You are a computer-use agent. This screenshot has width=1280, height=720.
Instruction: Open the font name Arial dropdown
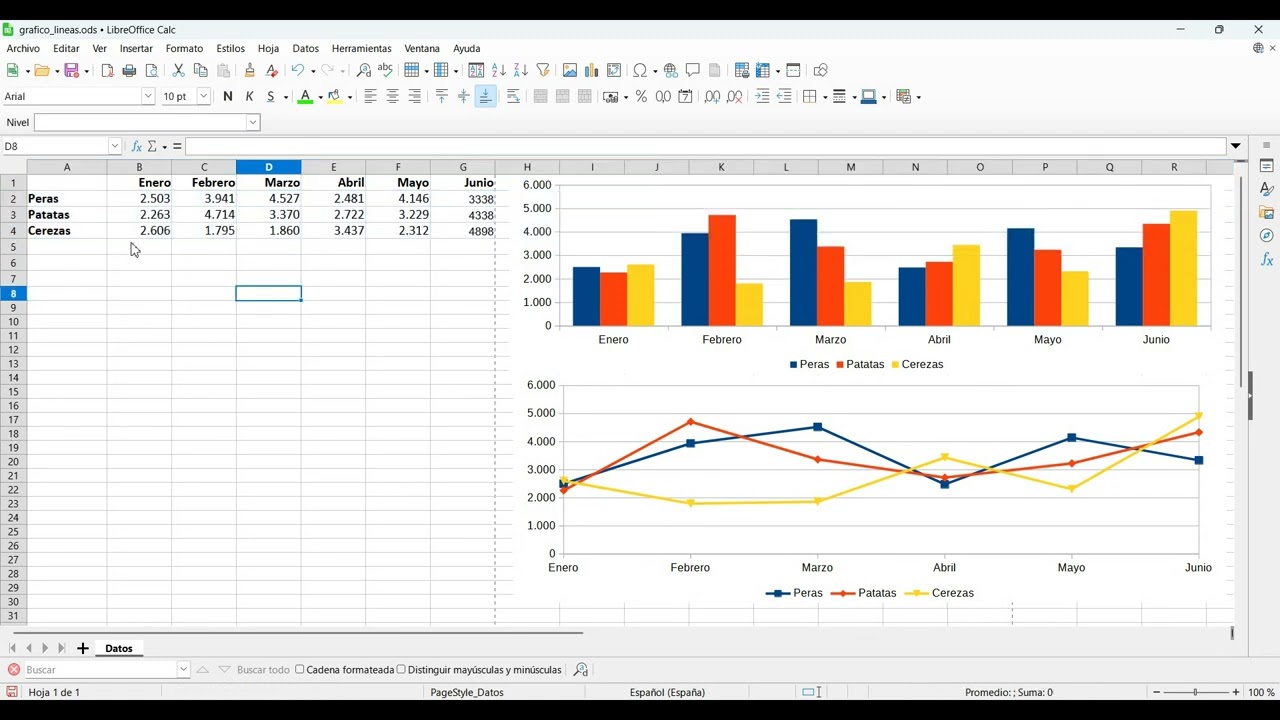coord(148,96)
